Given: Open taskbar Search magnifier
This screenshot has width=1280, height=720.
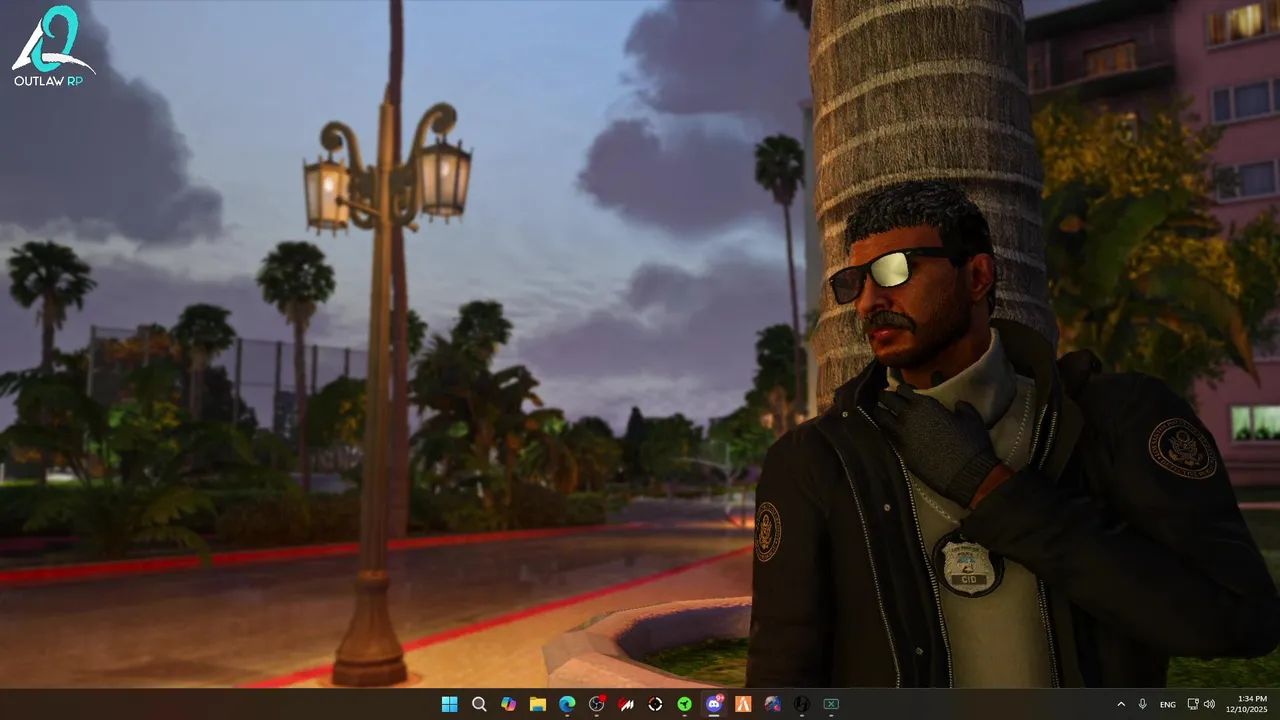Looking at the screenshot, I should coord(479,704).
